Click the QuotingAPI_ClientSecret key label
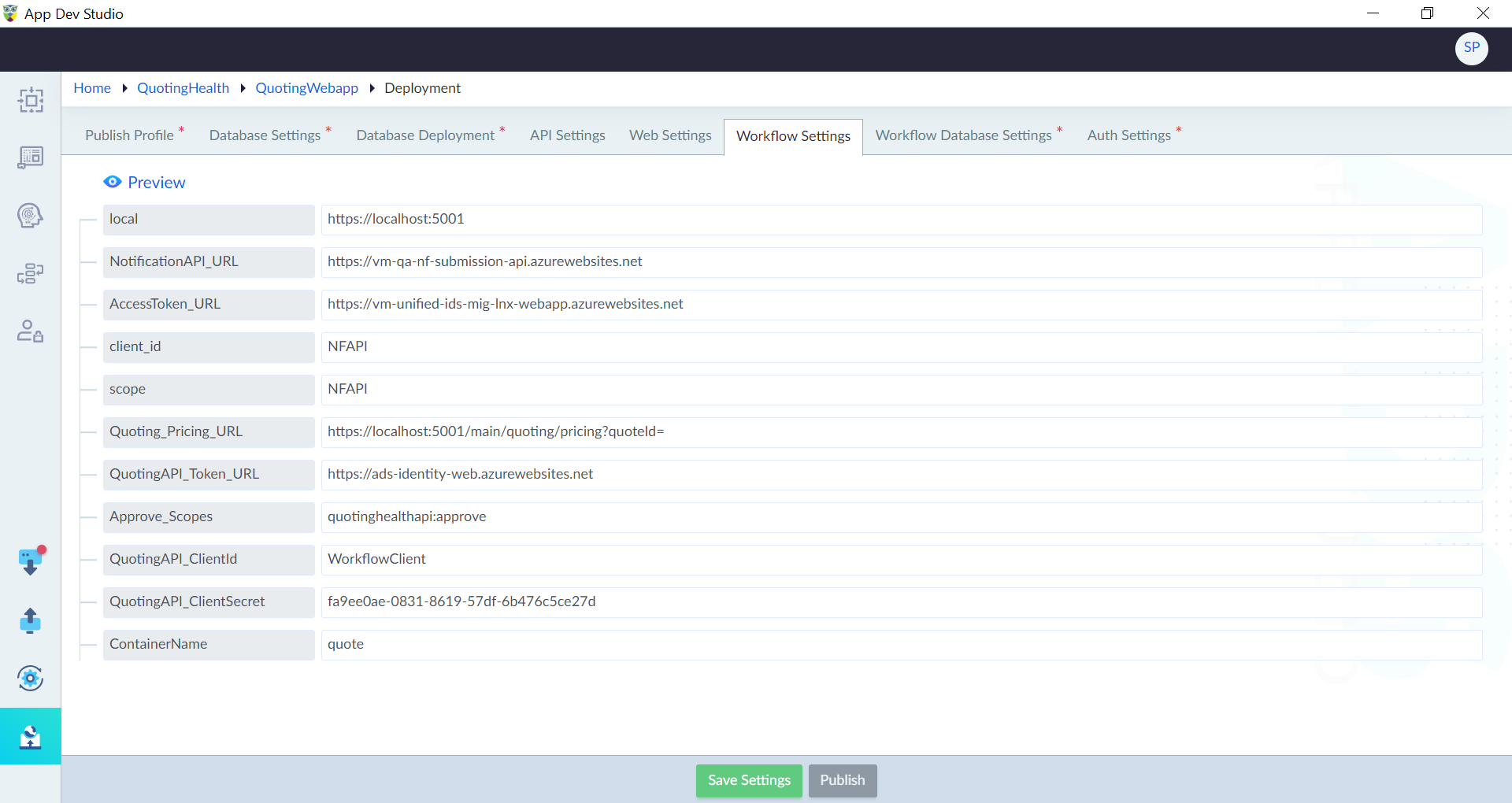Image resolution: width=1512 pixels, height=803 pixels. [209, 602]
